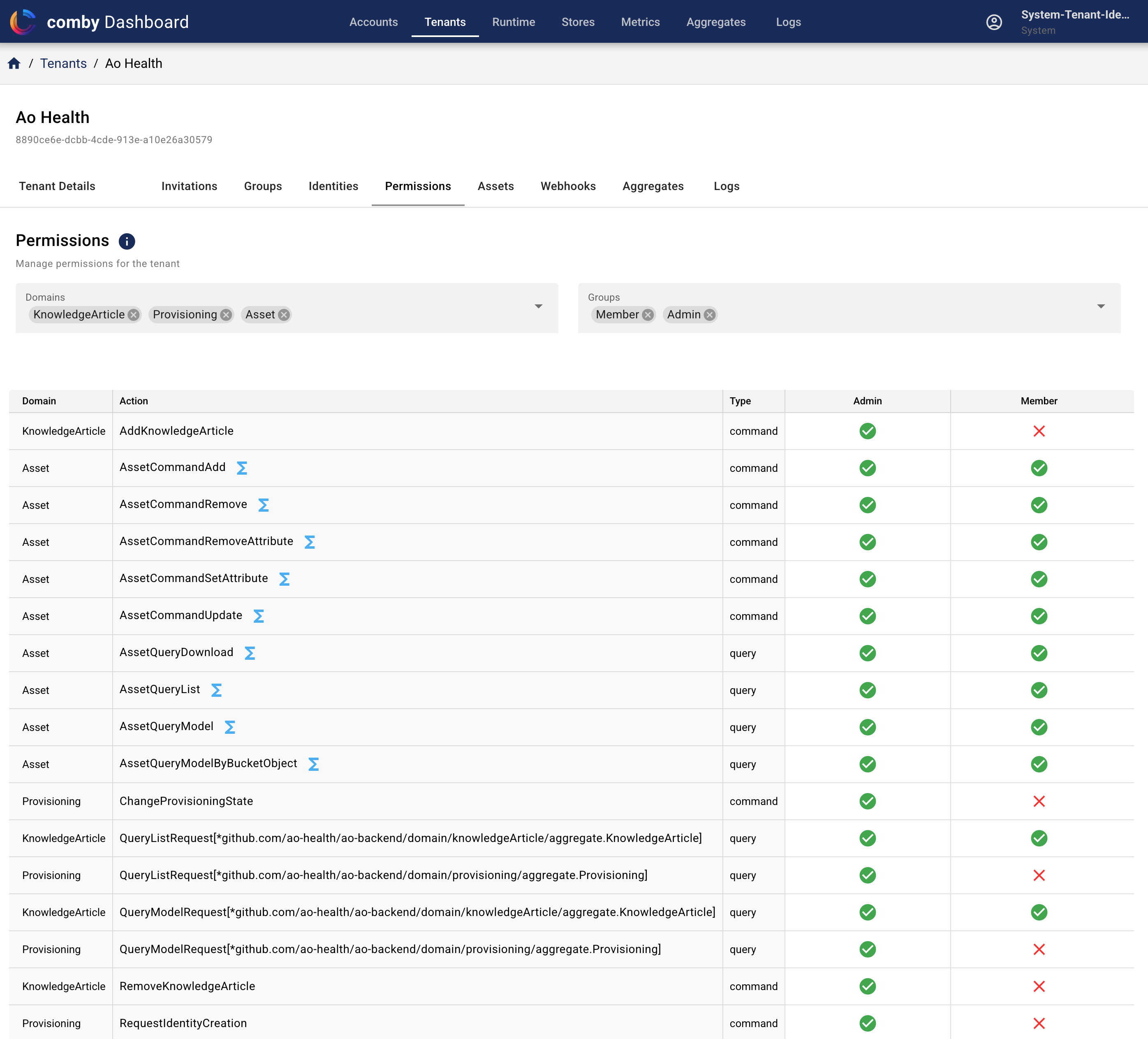Click the sigma icon beside AssetQueryDownload
The width and height of the screenshot is (1148, 1039).
(250, 653)
